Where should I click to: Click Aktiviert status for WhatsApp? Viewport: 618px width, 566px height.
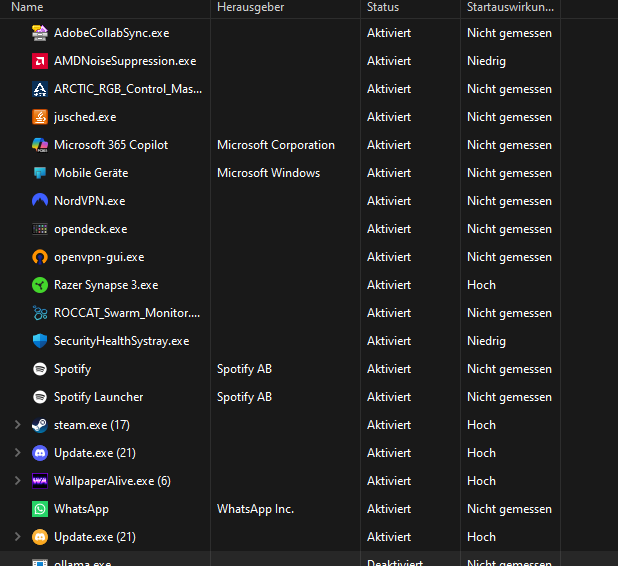(x=389, y=509)
